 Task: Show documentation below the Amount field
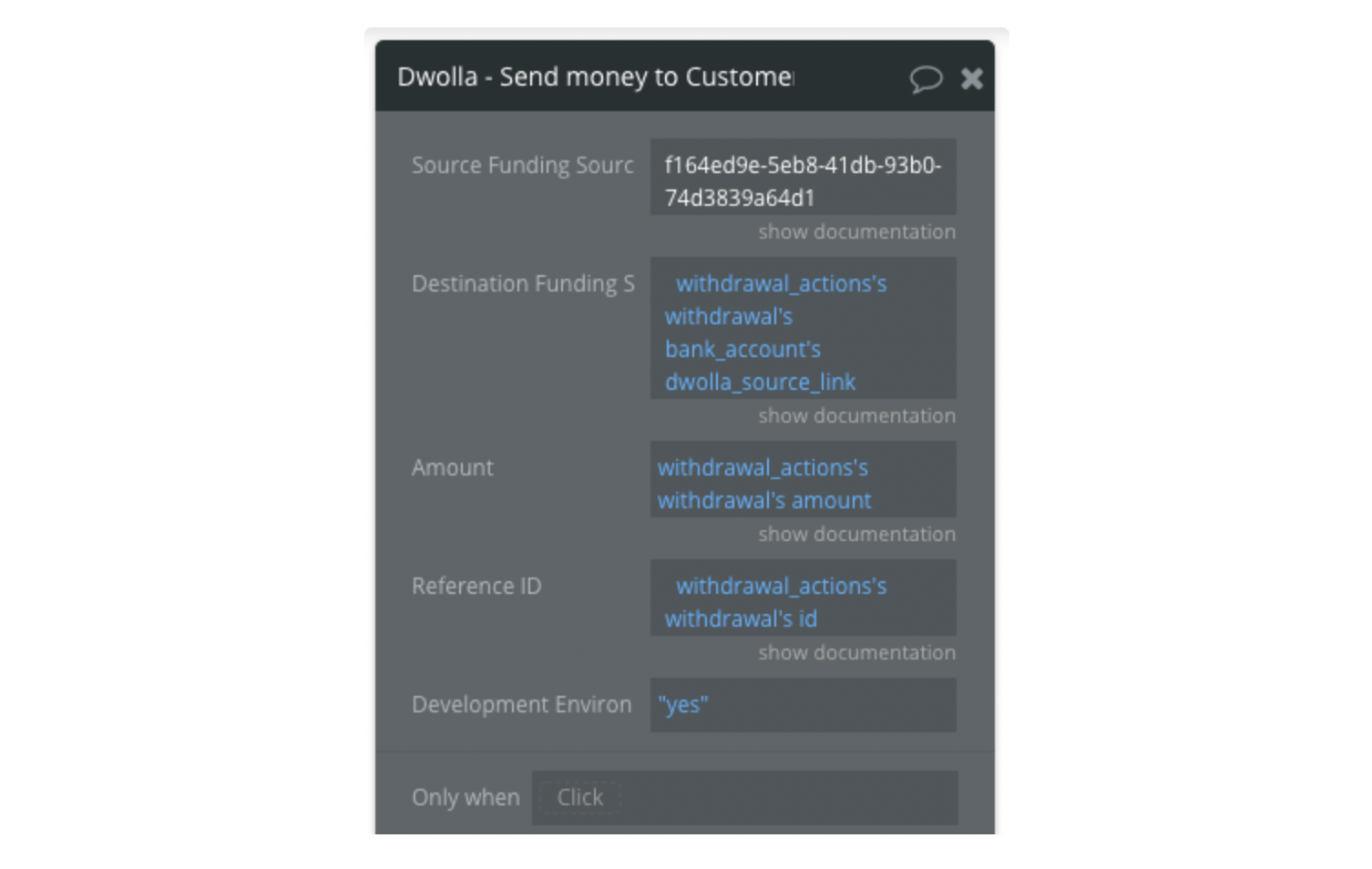pyautogui.click(x=856, y=534)
